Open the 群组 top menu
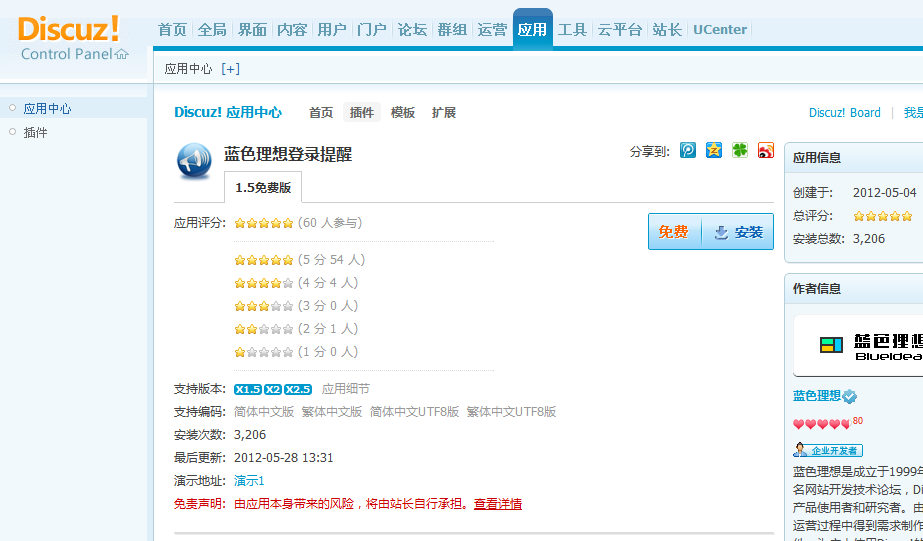 coord(452,29)
